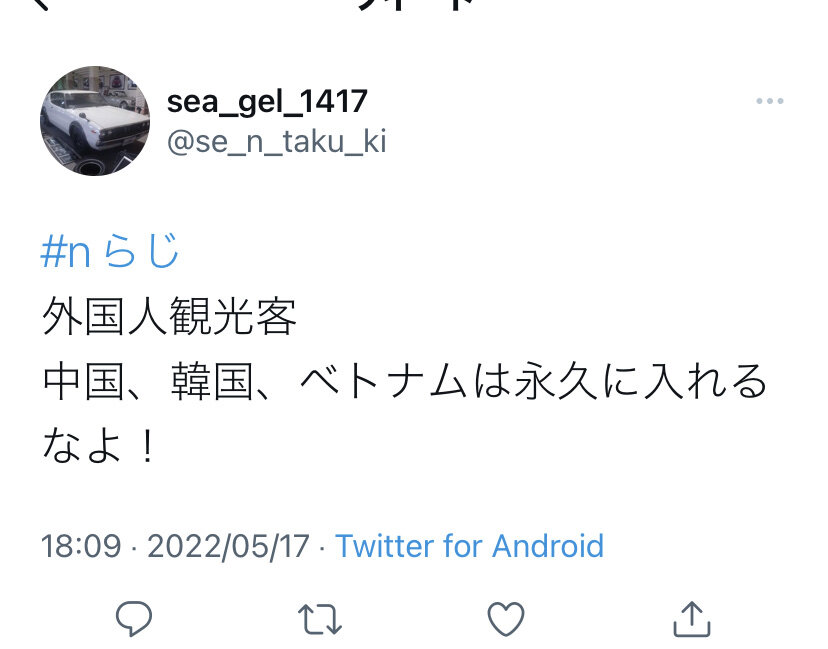Open the three-dot more options menu
828x649 pixels.
[x=769, y=101]
